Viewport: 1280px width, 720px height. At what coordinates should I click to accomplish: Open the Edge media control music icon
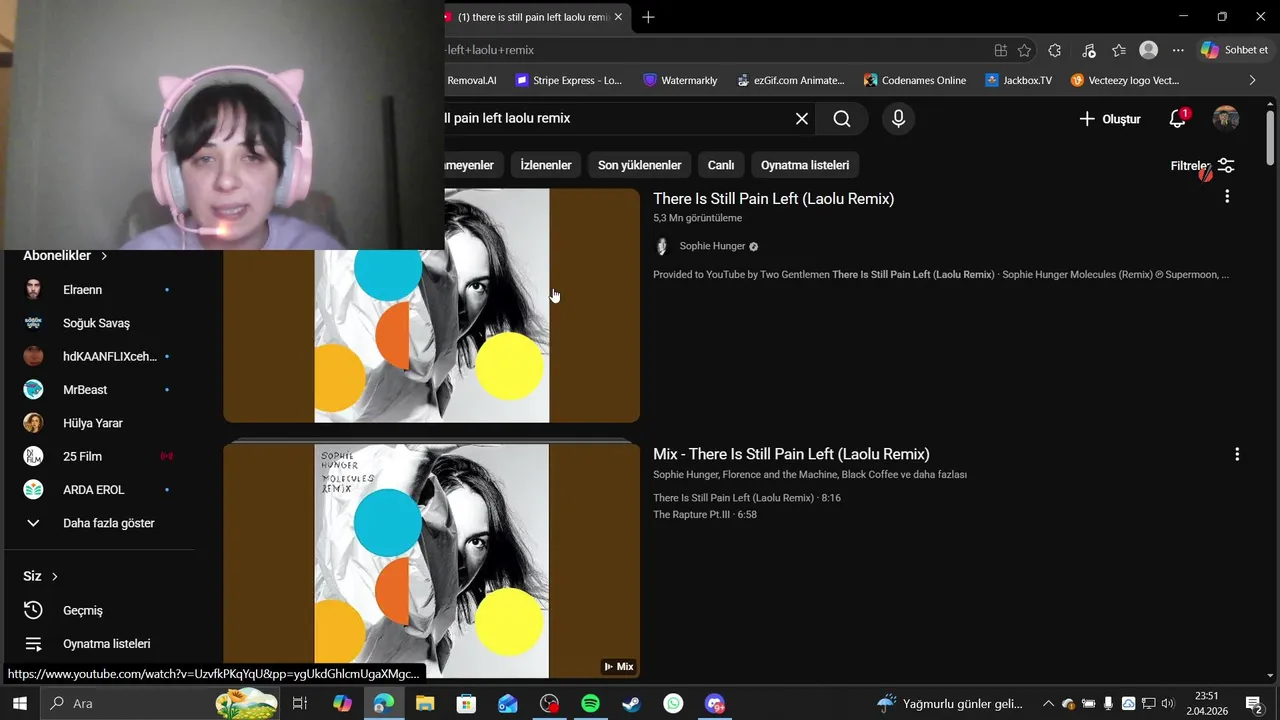[1089, 50]
